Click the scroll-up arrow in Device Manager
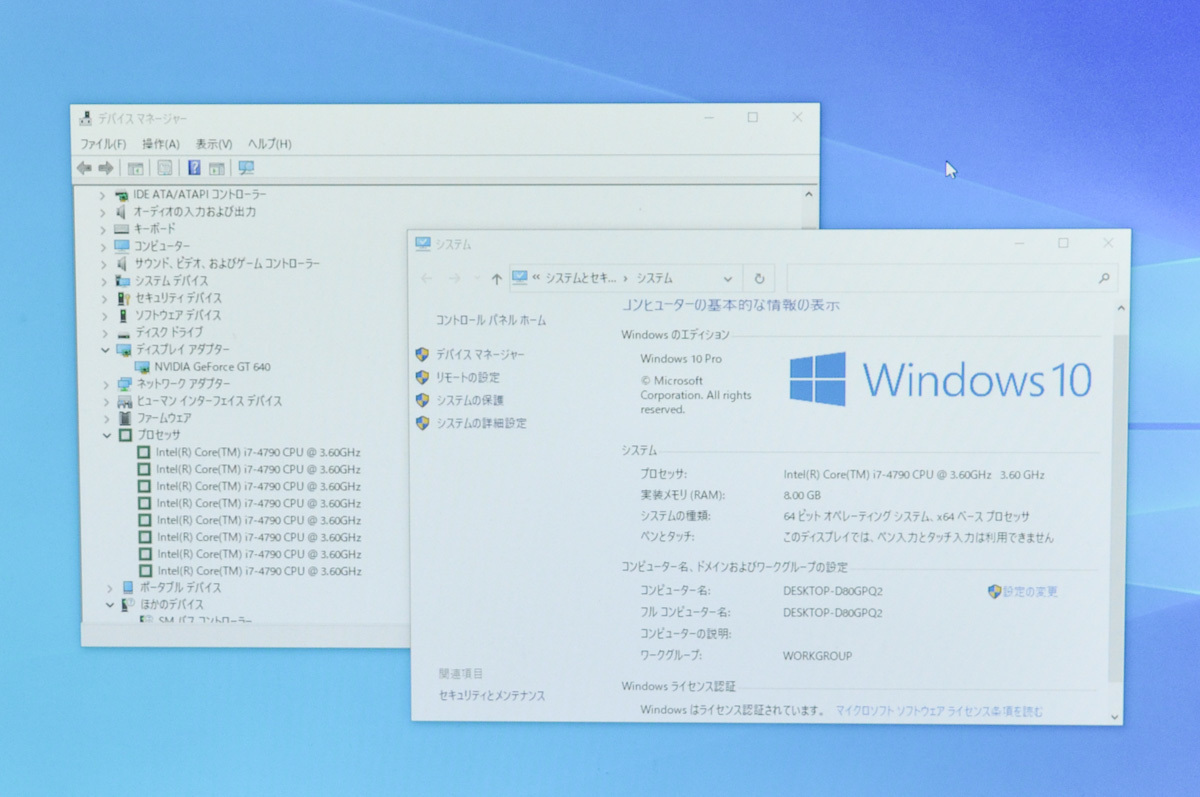The width and height of the screenshot is (1200, 797). (x=808, y=196)
